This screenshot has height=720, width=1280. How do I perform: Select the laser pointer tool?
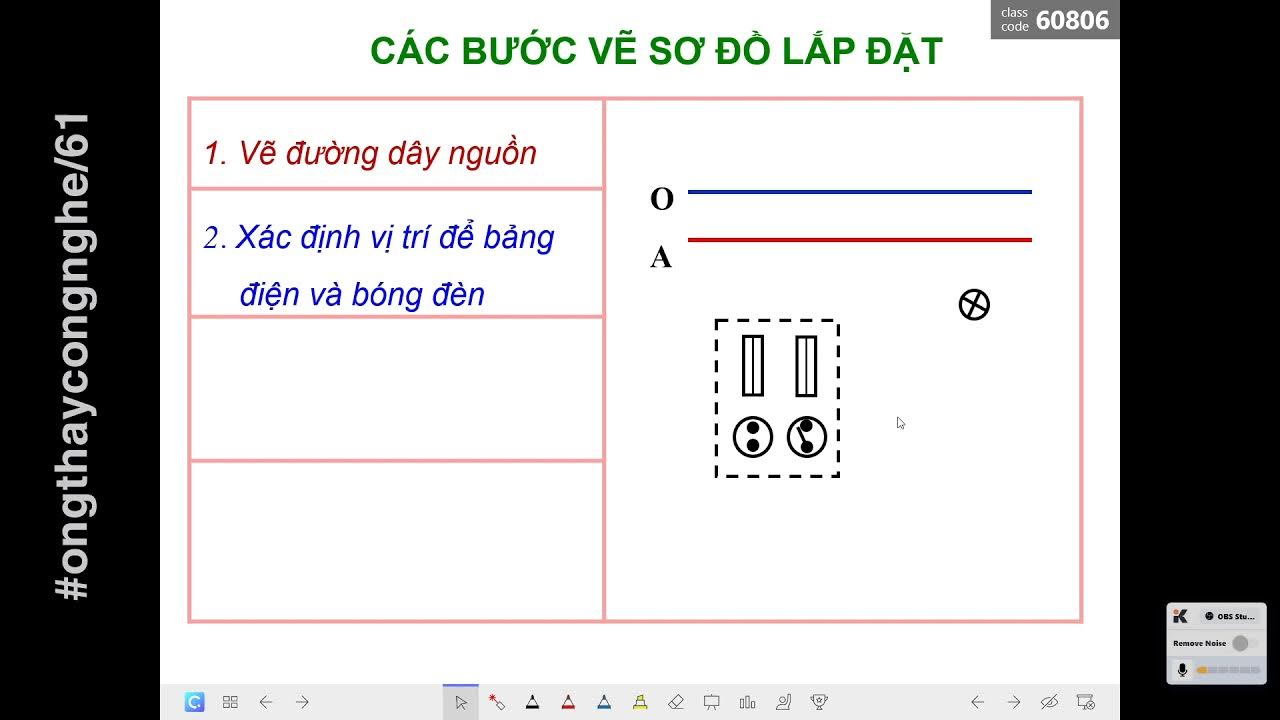[497, 702]
